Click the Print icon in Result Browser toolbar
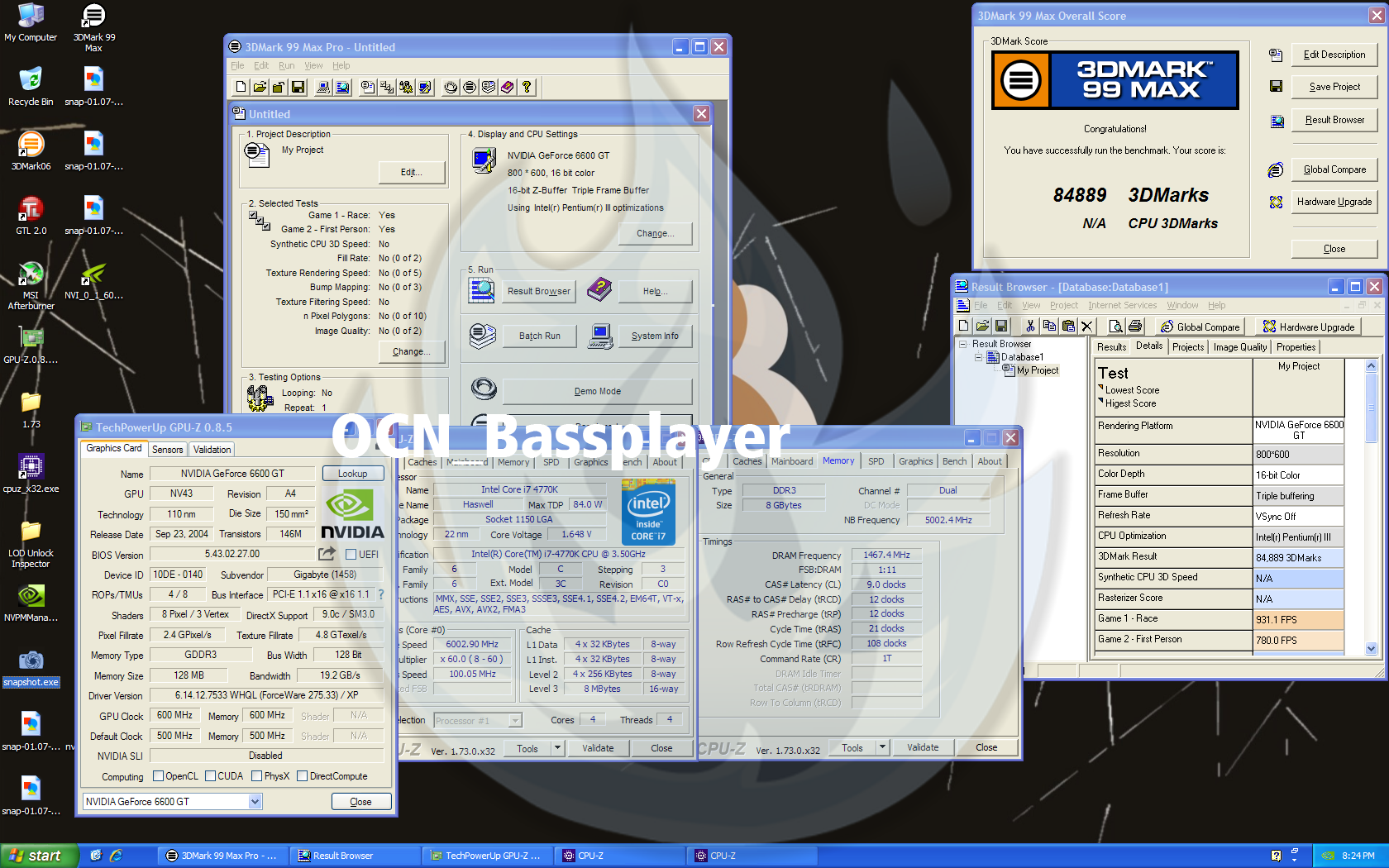1389x868 pixels. pos(1135,327)
